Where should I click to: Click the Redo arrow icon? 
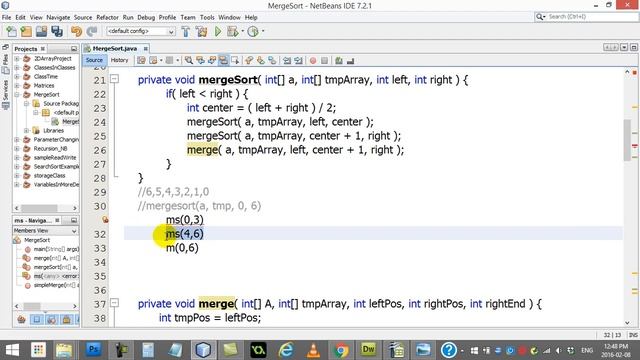(x=91, y=31)
